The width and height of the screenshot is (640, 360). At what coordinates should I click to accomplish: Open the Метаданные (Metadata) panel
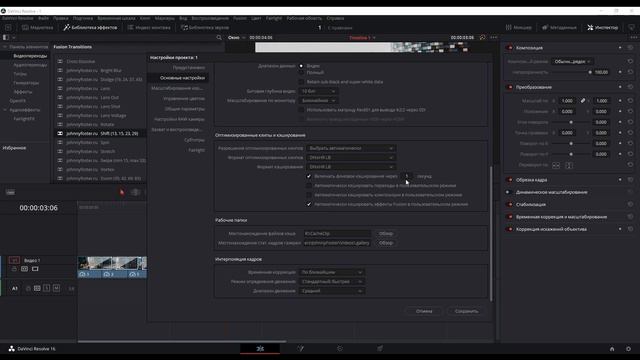pyautogui.click(x=559, y=27)
